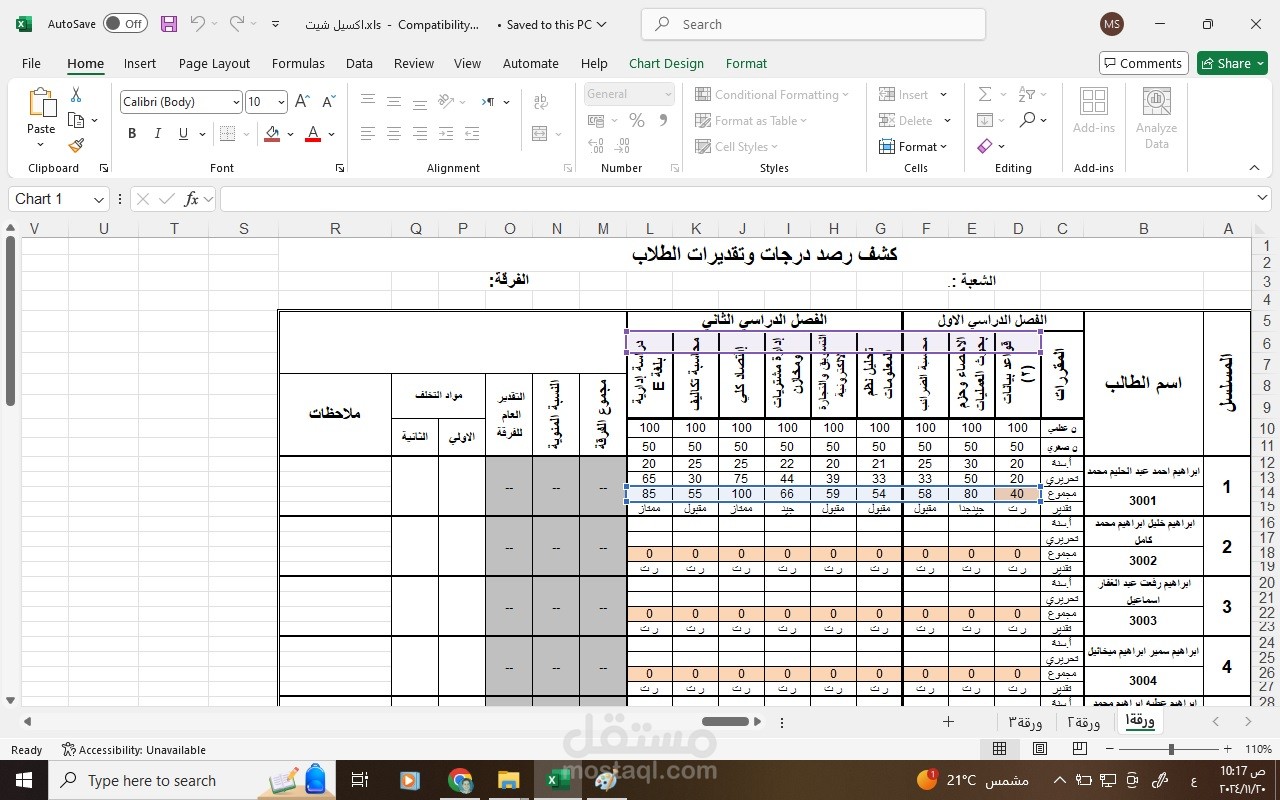Click the Comments button
This screenshot has width=1280, height=800.
1143,63
